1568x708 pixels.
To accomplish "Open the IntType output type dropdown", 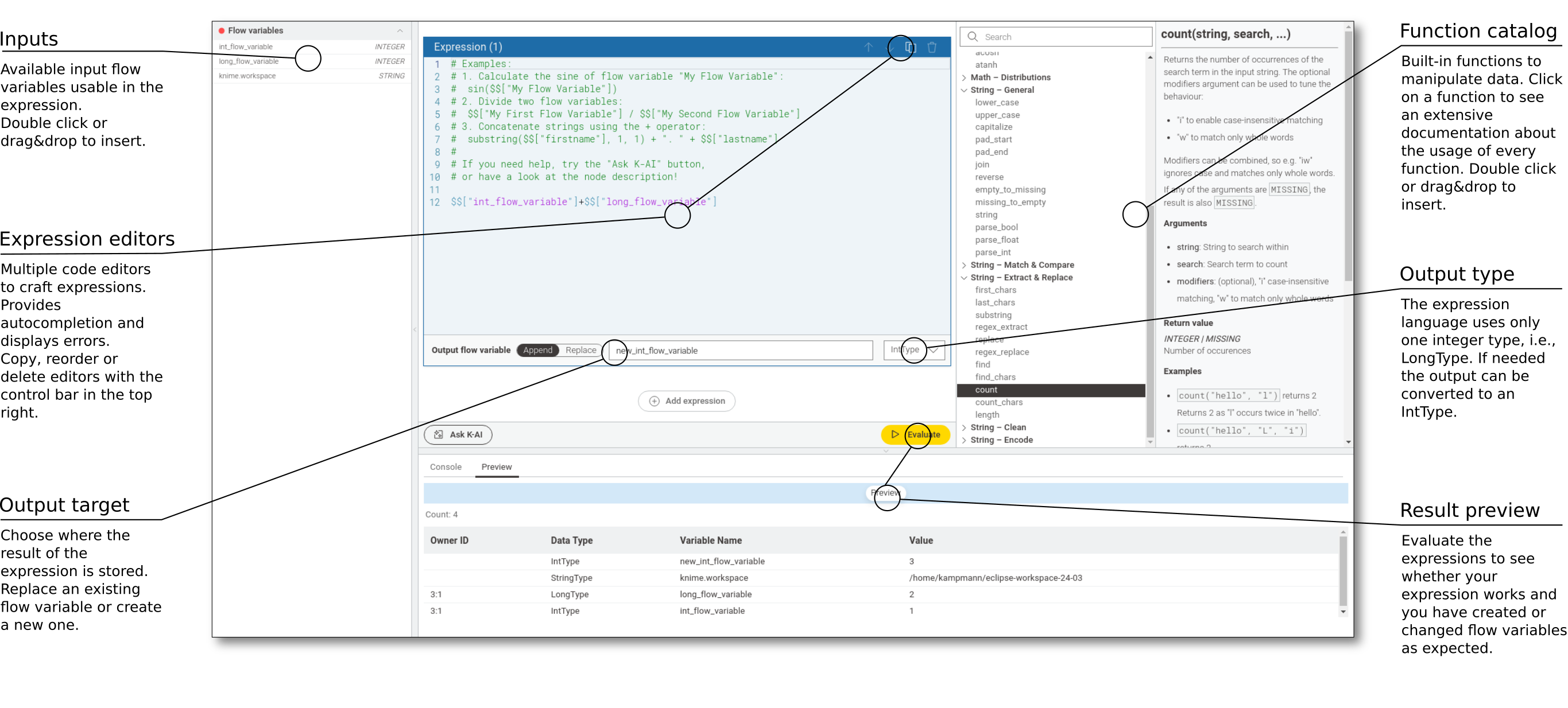I will (913, 350).
